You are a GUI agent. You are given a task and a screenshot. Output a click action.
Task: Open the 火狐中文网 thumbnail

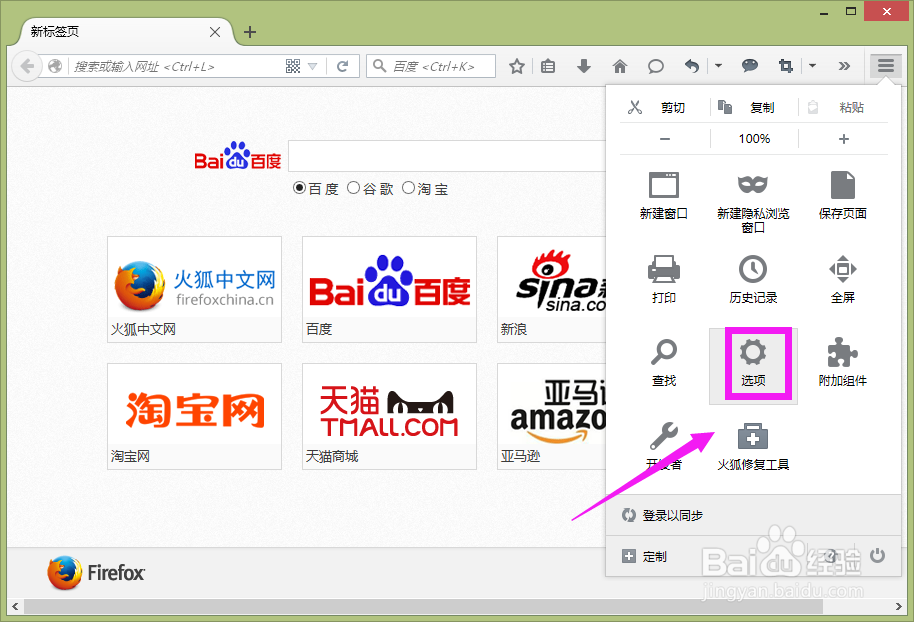195,289
